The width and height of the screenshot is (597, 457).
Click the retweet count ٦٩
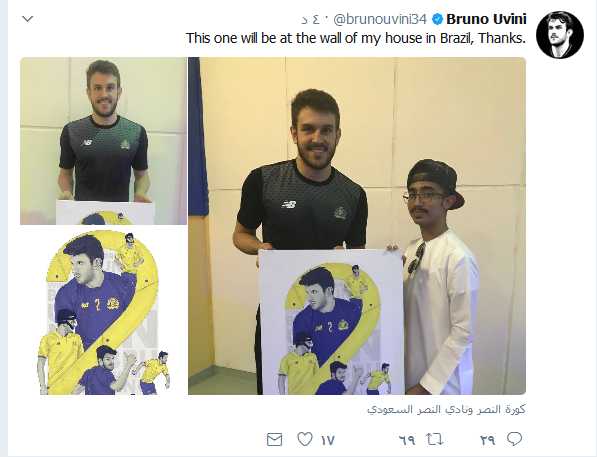(407, 440)
